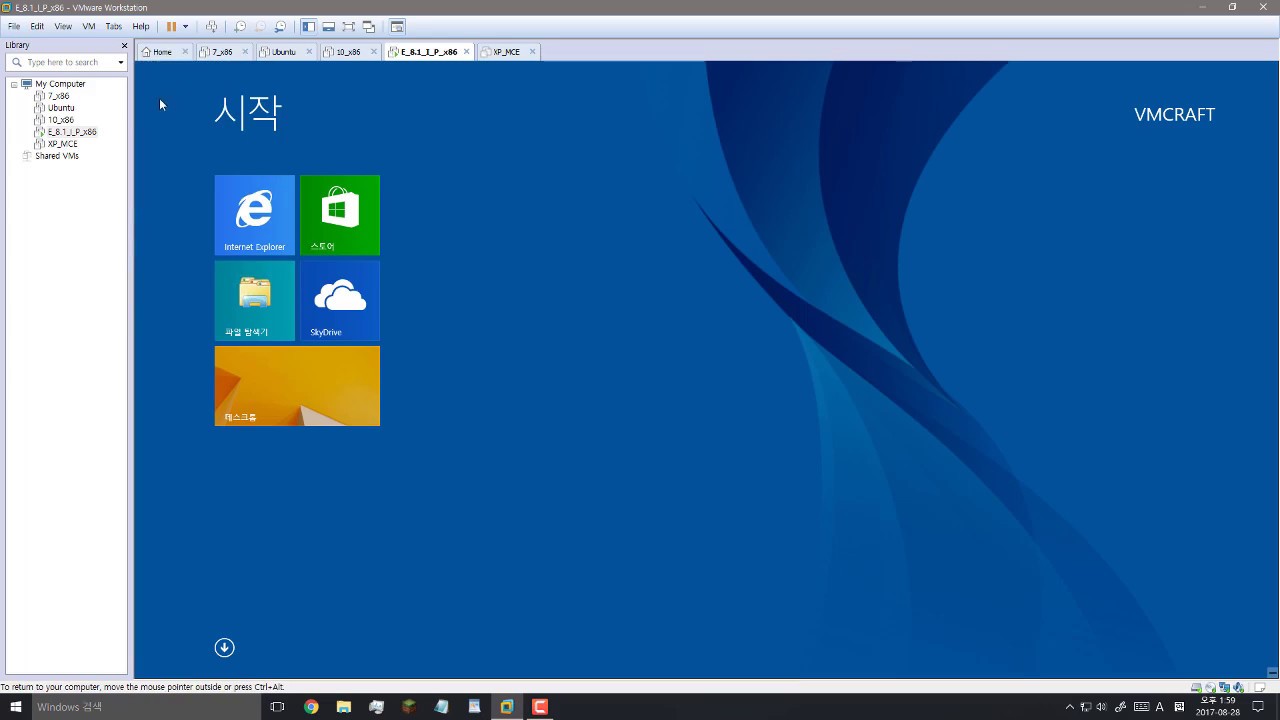Open Google Chrome from the taskbar
This screenshot has height=720, width=1280.
click(311, 707)
